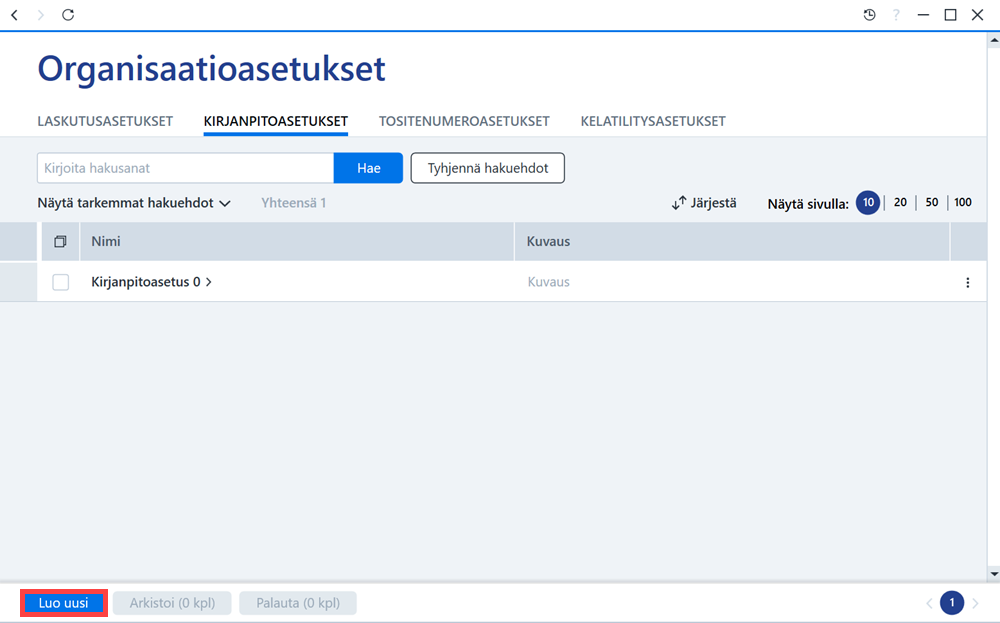1000x623 pixels.
Task: Go back with the left arrow icon
Action: pos(15,15)
